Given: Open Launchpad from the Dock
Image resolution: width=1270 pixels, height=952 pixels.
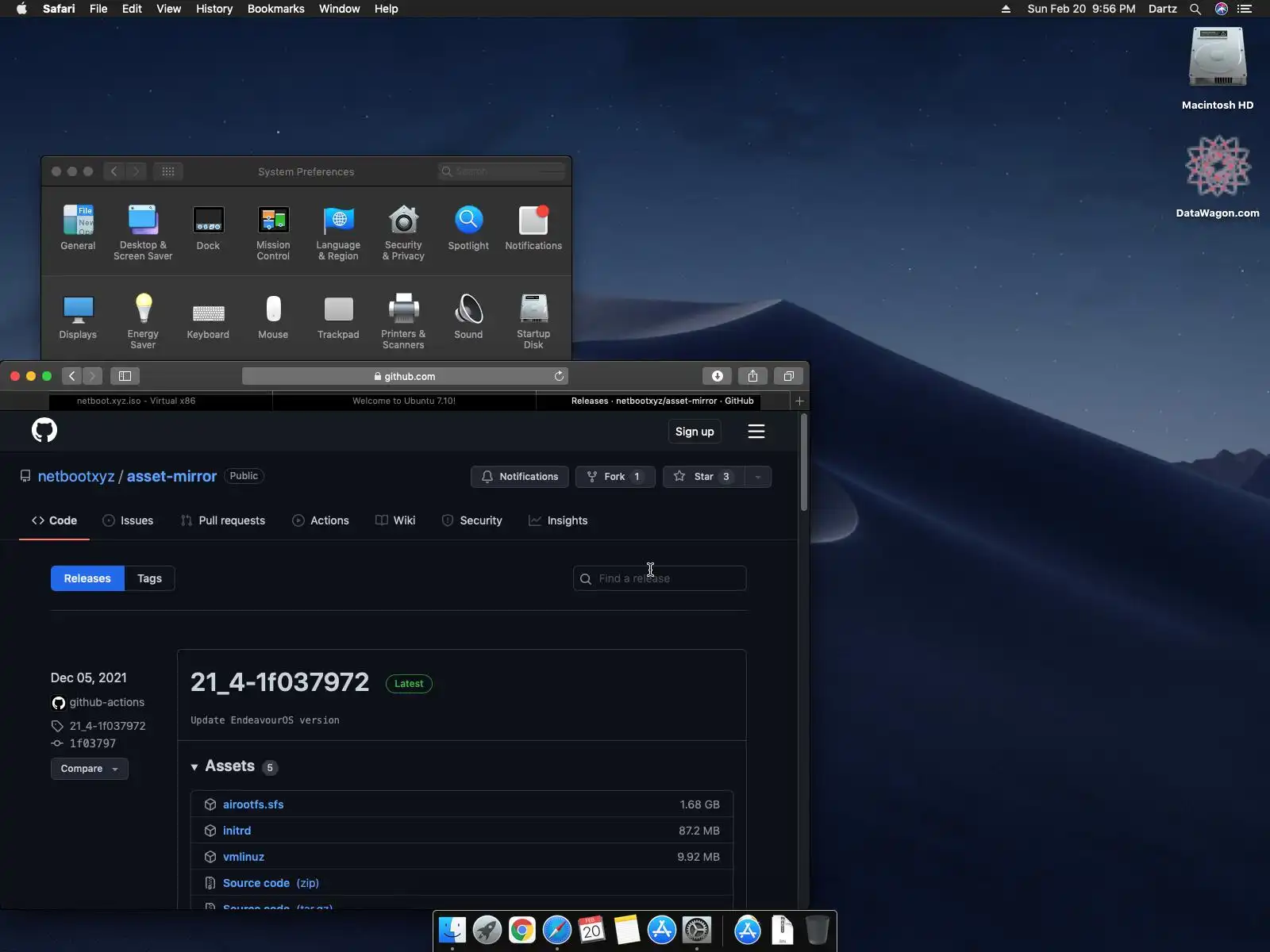Looking at the screenshot, I should click(487, 930).
